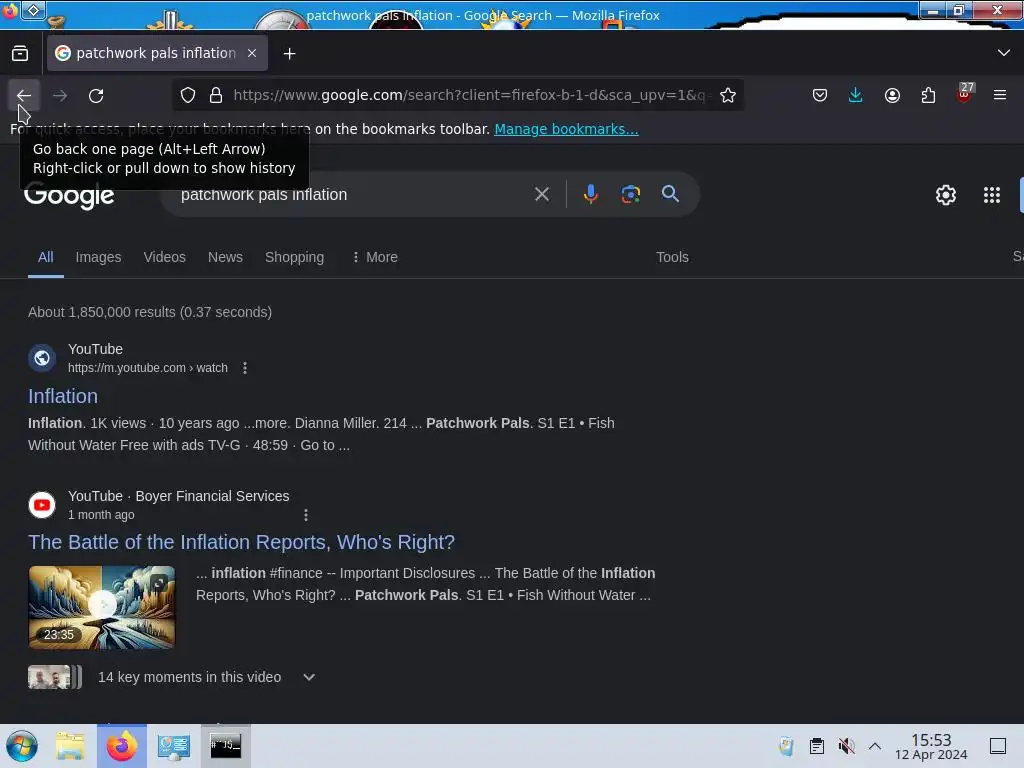Screen dimensions: 1024x768
Task: Click the YouTube favicon of second result
Action: (x=42, y=505)
